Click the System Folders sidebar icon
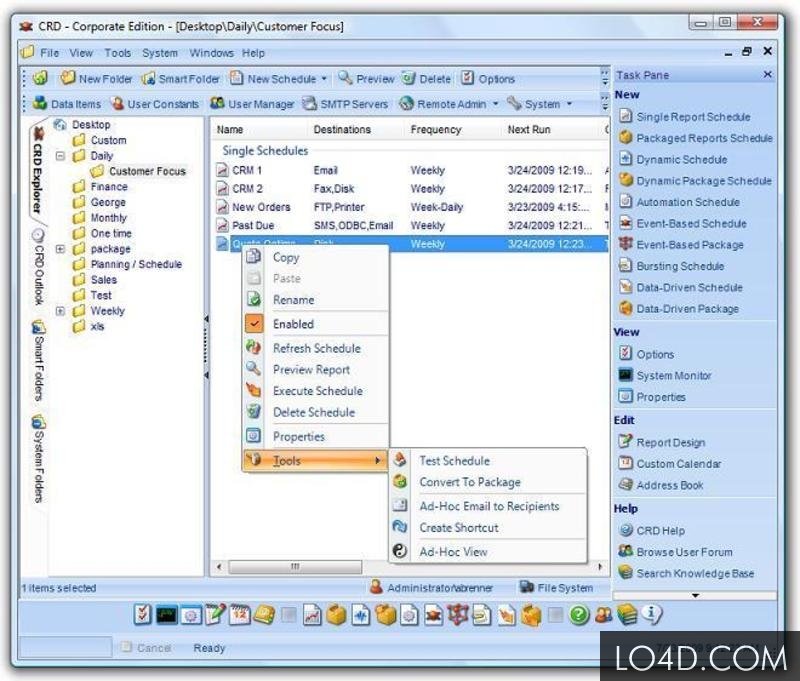This screenshot has height=681, width=800. [x=39, y=422]
